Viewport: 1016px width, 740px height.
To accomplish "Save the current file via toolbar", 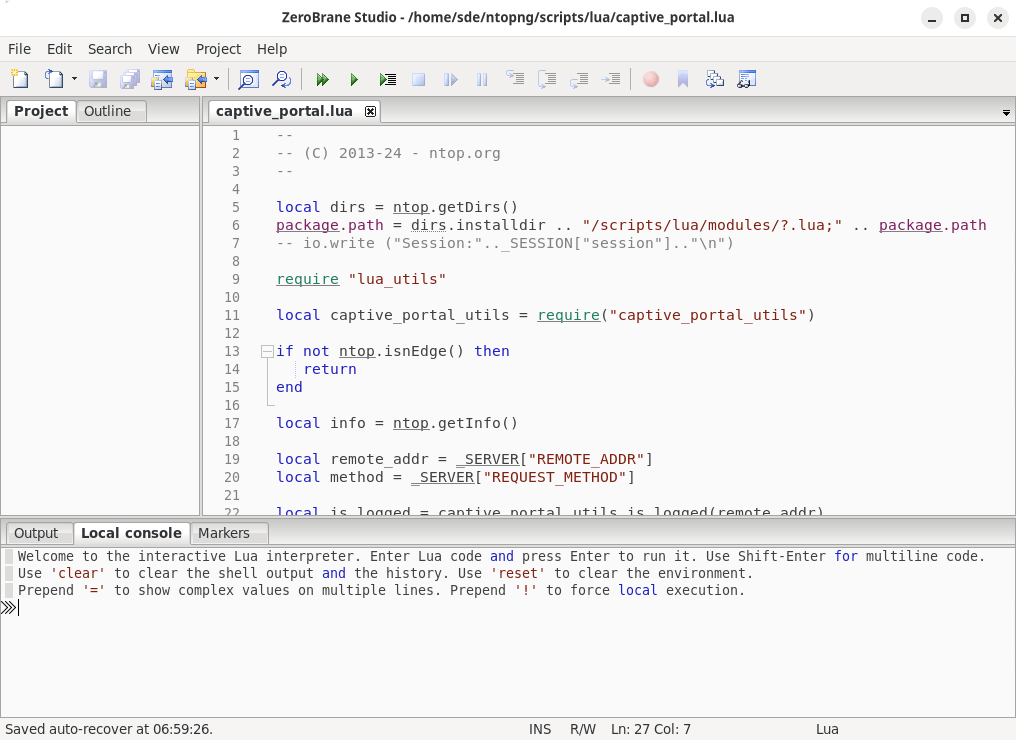I will click(98, 79).
